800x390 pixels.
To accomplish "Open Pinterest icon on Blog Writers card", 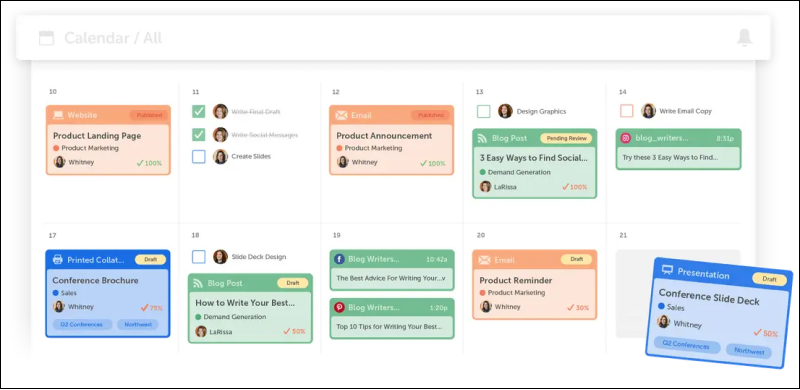I will tap(339, 307).
